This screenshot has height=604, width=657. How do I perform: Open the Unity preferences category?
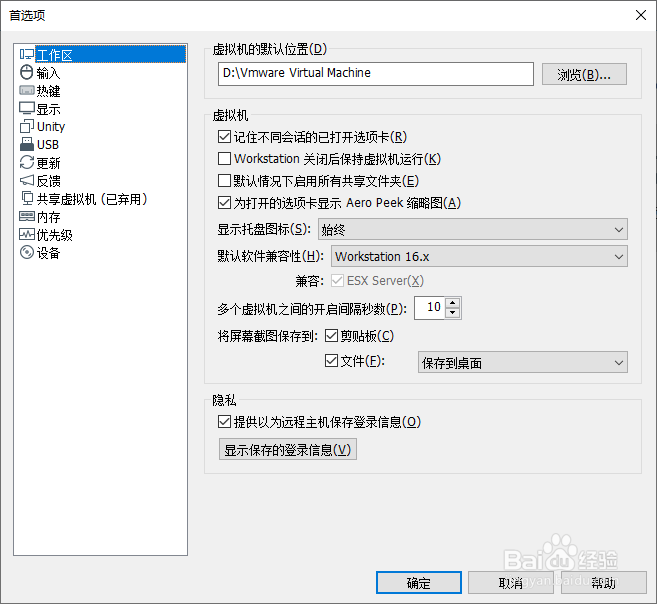[51, 126]
